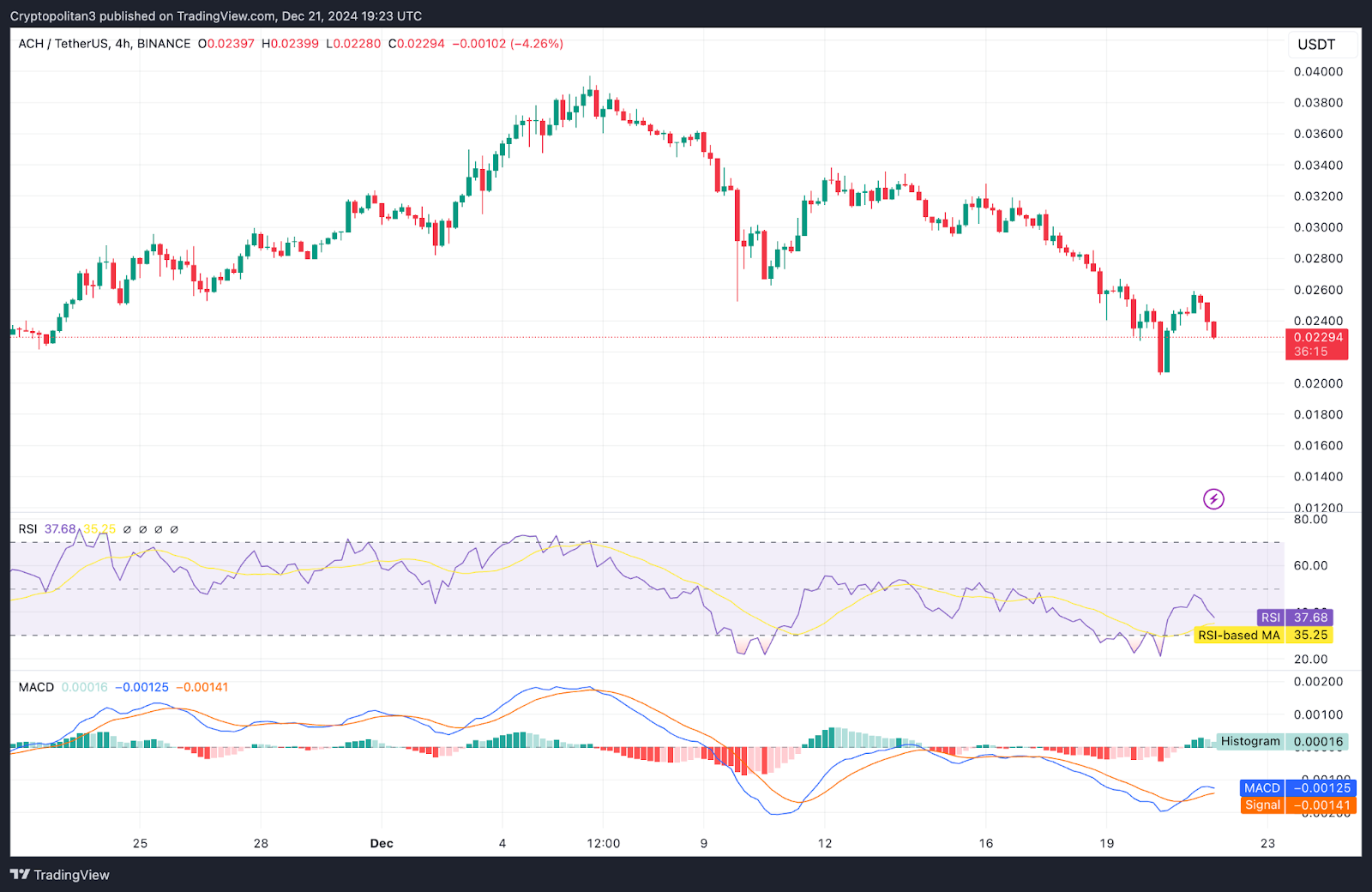The height and width of the screenshot is (892, 1372).
Task: Click the 0.03200 price axis label
Action: (x=1318, y=196)
